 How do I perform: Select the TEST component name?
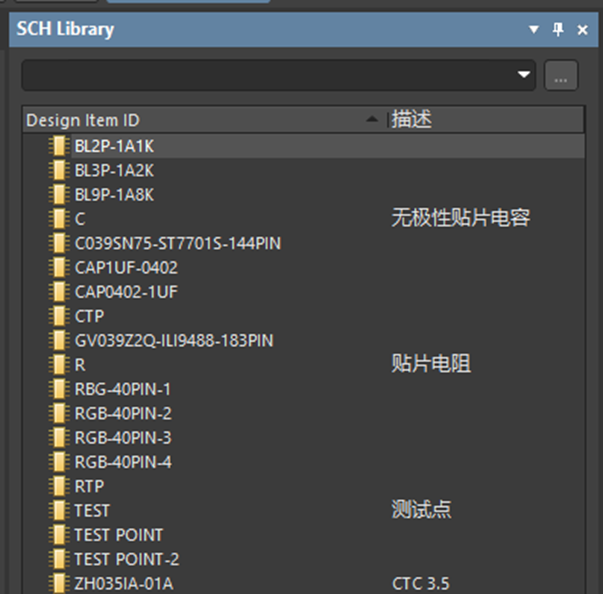pos(92,511)
